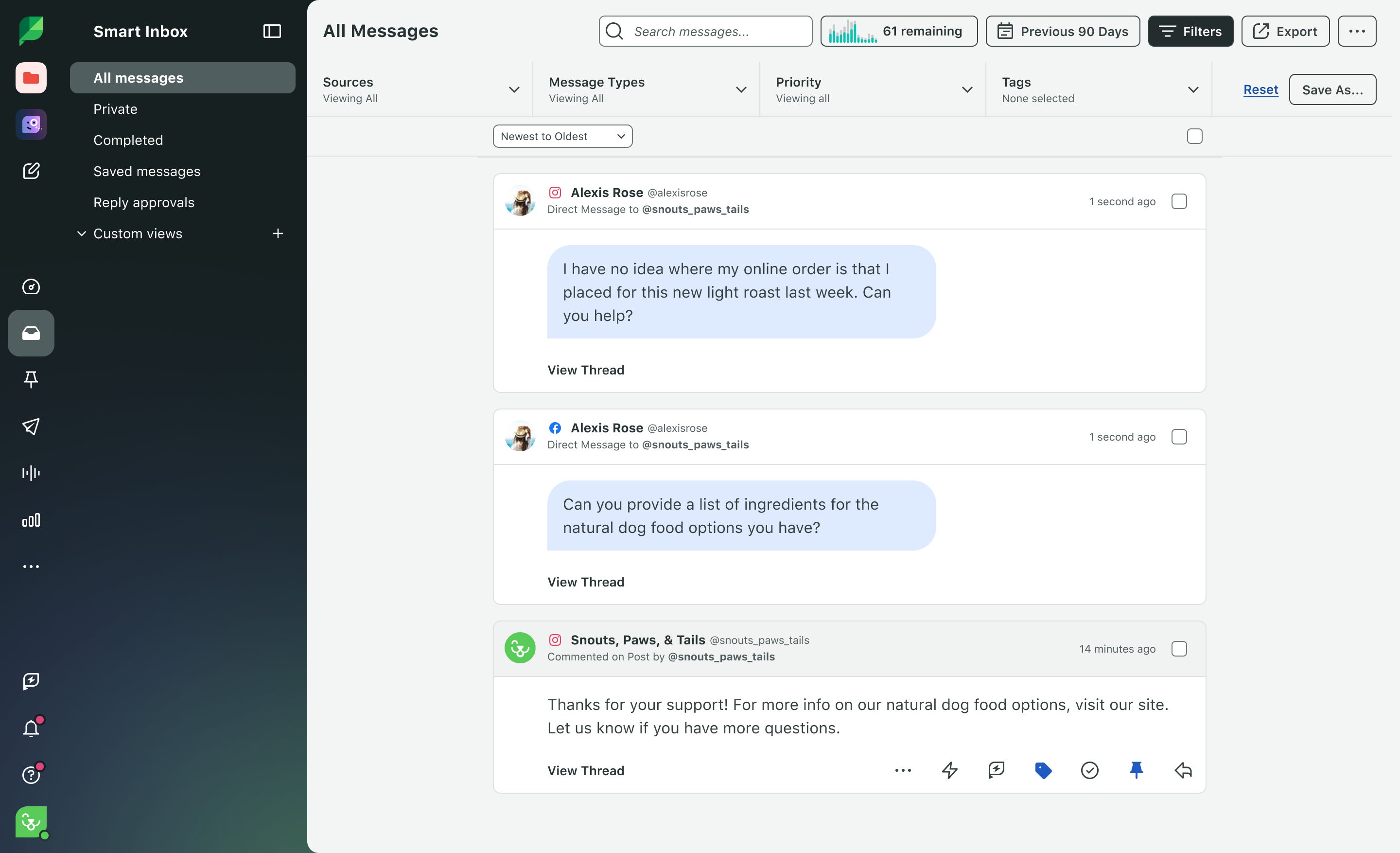Select all messages using the top checkbox
Screen dimensions: 1400x853
(x=1195, y=136)
